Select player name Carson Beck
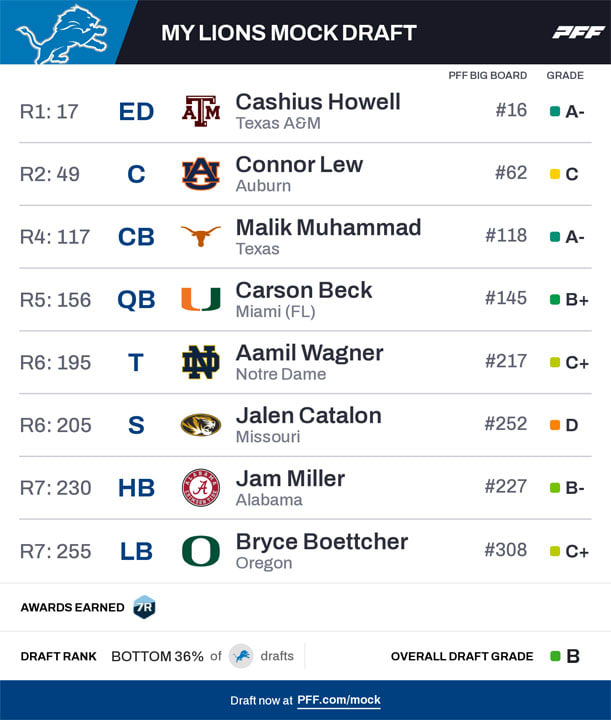611x720 pixels. click(x=304, y=290)
